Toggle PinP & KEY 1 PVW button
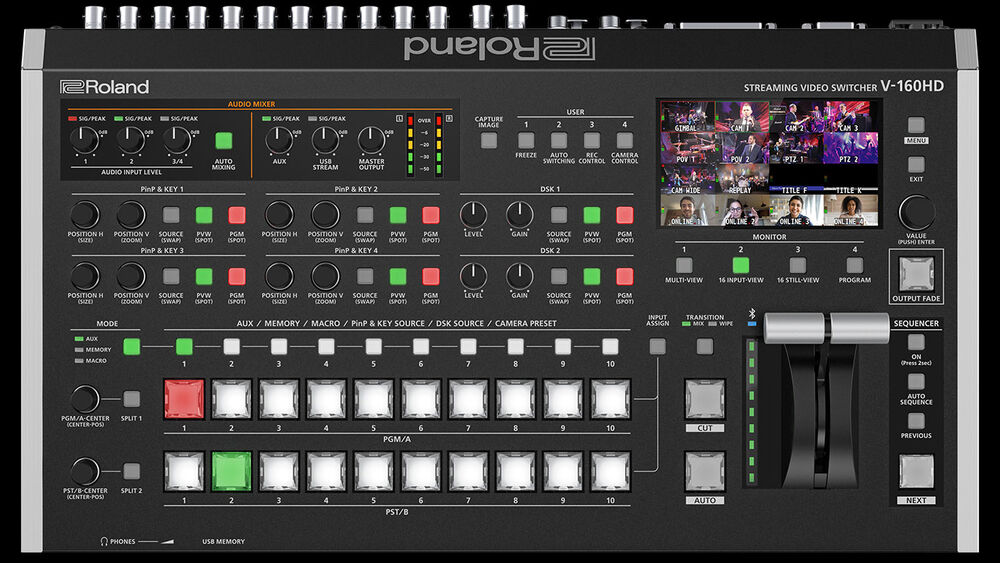Viewport: 1000px width, 563px height. click(204, 215)
